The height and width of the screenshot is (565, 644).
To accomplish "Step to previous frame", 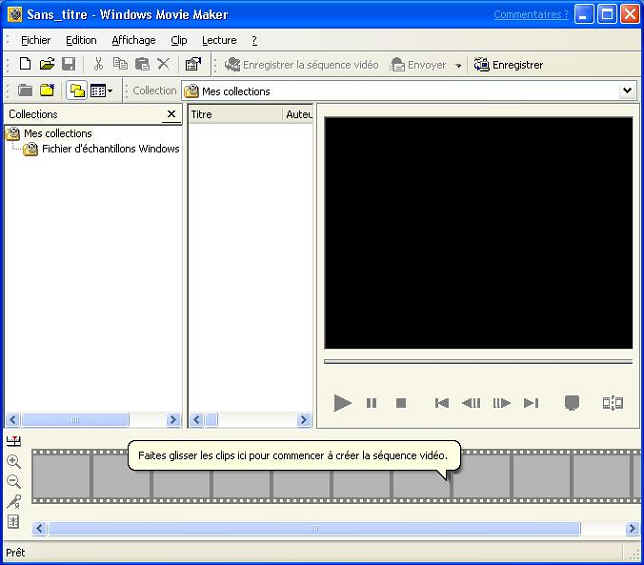I will click(x=471, y=403).
